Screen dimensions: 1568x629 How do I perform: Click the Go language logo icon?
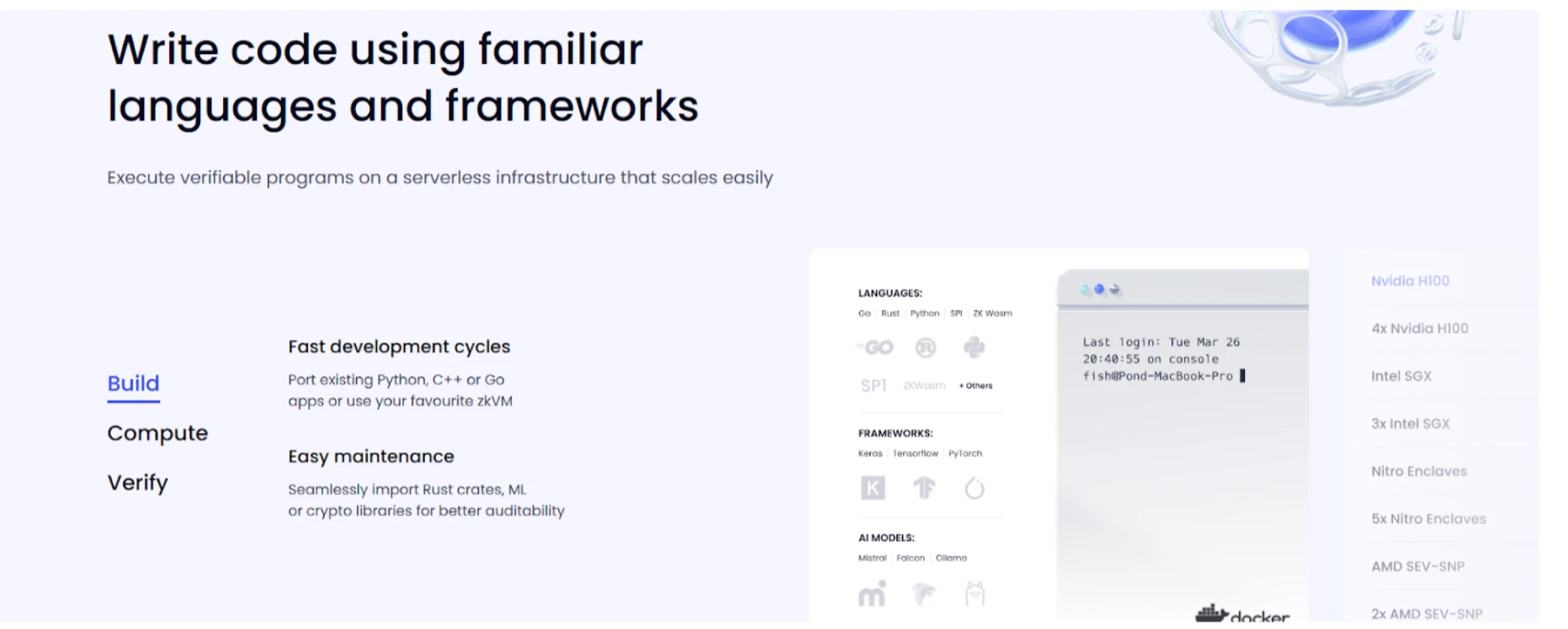pos(877,348)
